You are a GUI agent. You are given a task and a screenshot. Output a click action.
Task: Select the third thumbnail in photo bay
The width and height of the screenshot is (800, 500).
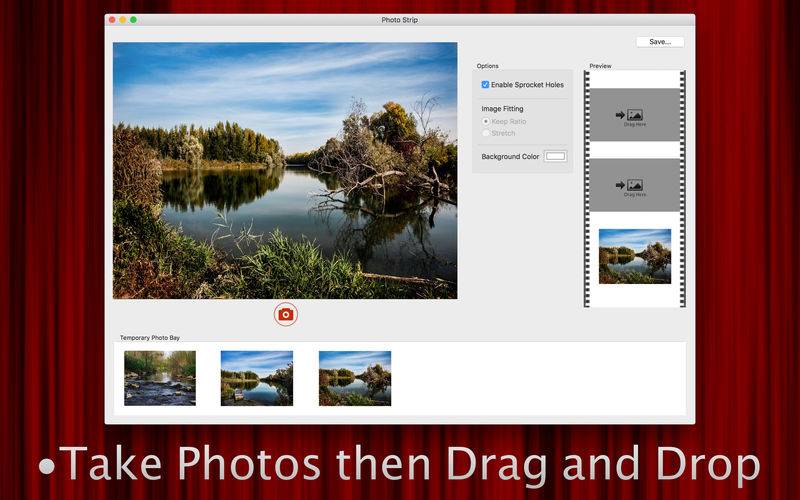(355, 378)
